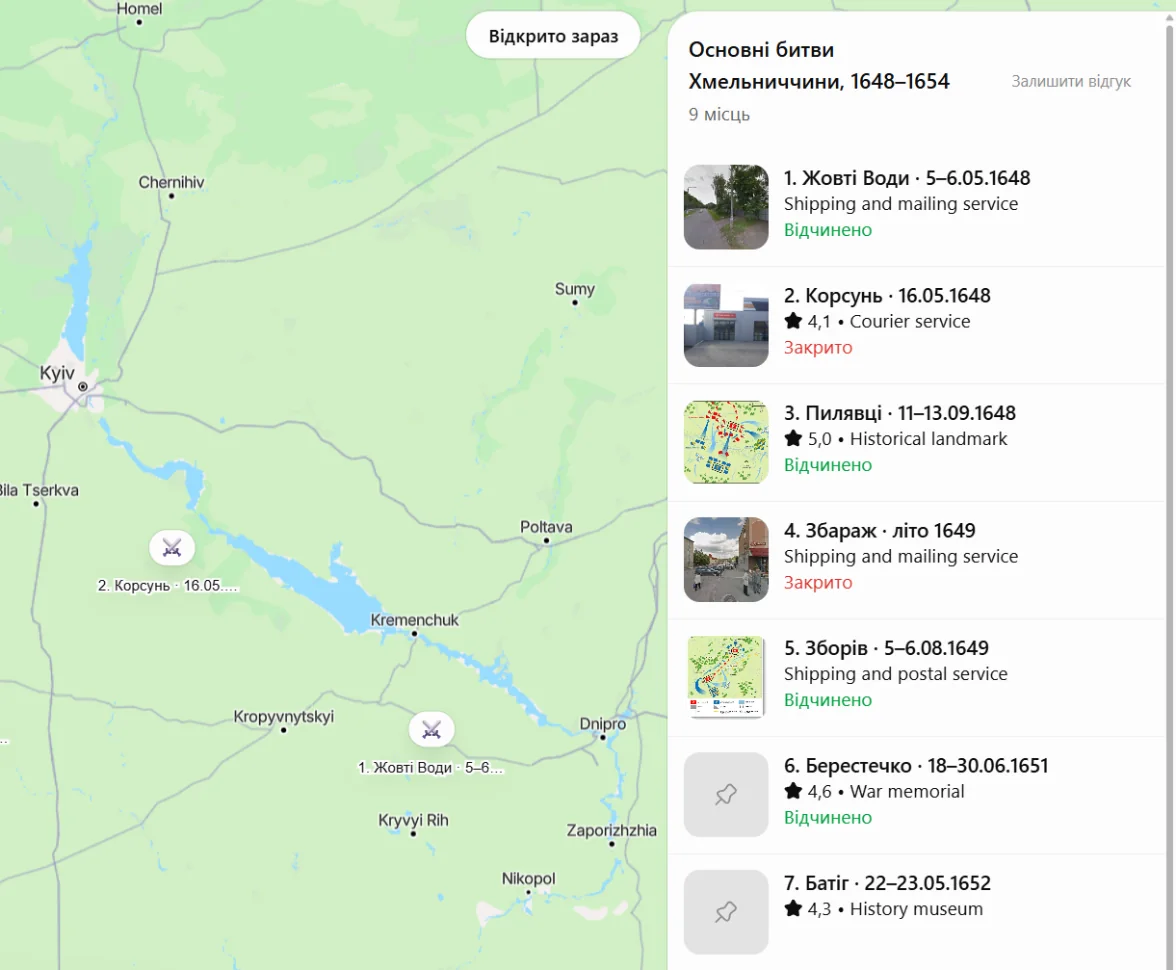Click star icon beside 4,6 War memorial
The image size is (1176, 970).
click(x=794, y=791)
